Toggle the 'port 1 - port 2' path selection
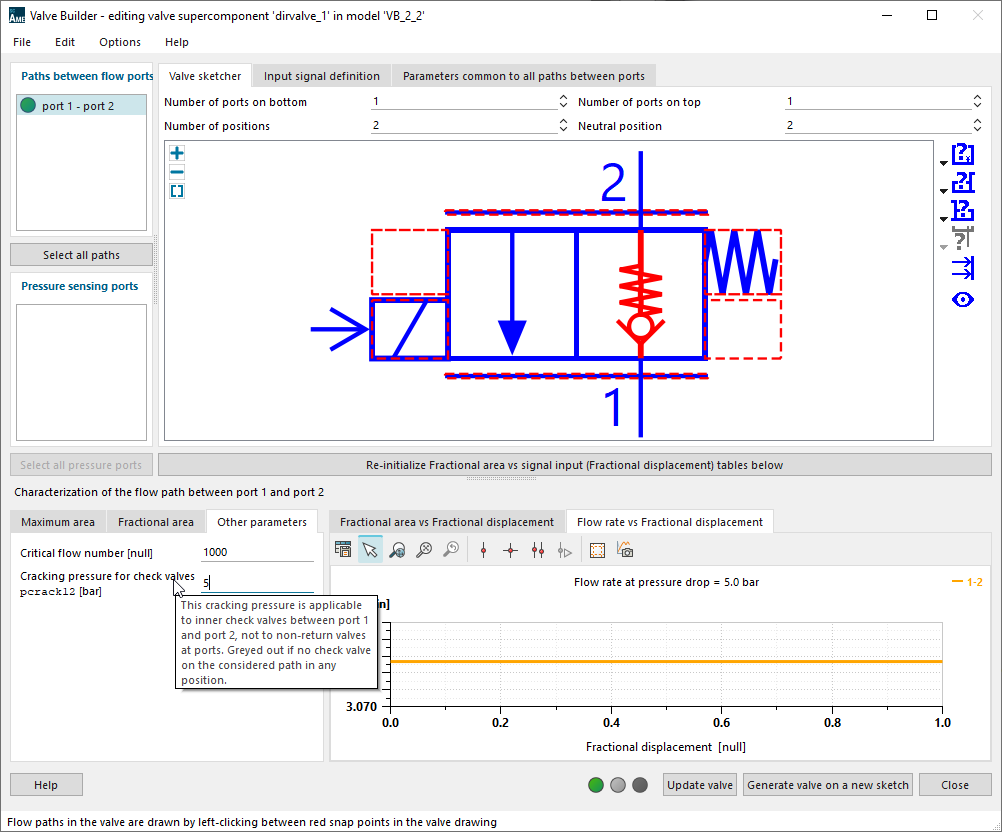Screen dimensions: 1002x832 (80, 106)
